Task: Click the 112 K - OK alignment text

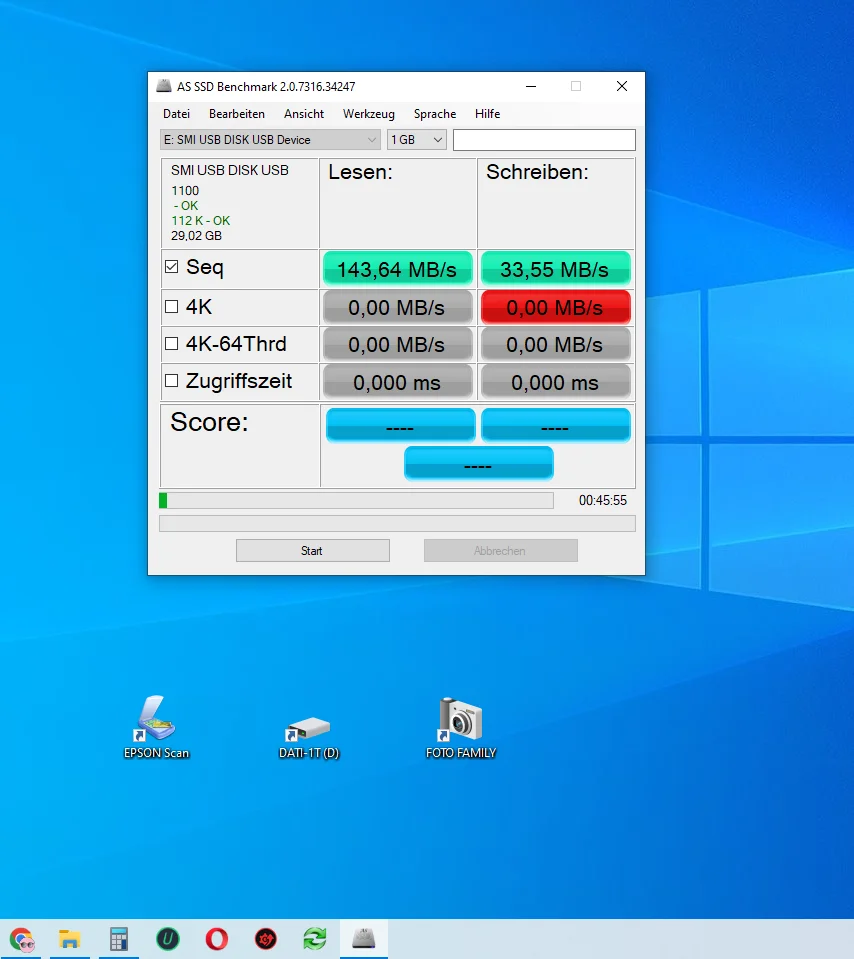Action: [201, 221]
